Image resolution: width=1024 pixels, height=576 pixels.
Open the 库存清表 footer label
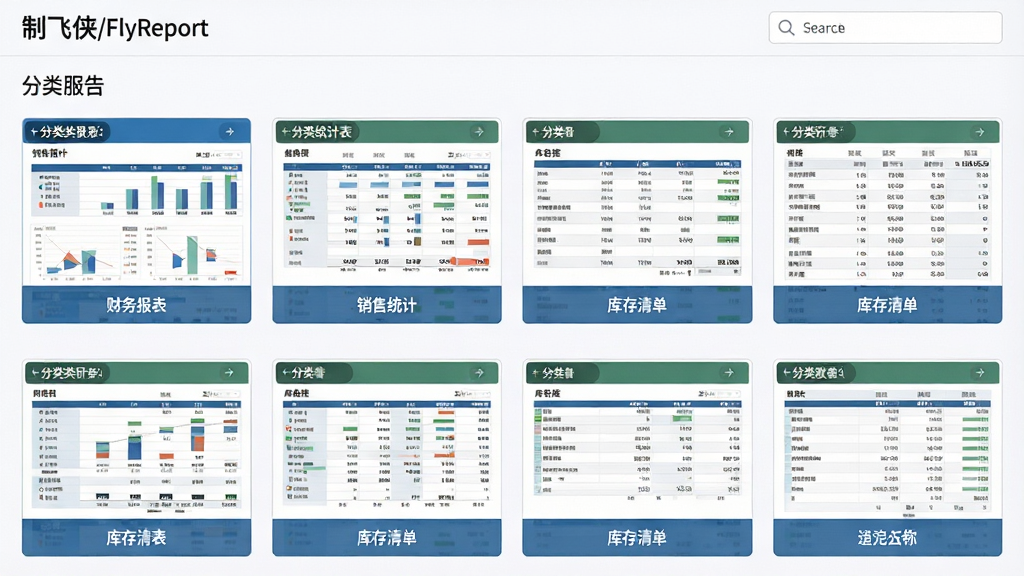pos(136,538)
